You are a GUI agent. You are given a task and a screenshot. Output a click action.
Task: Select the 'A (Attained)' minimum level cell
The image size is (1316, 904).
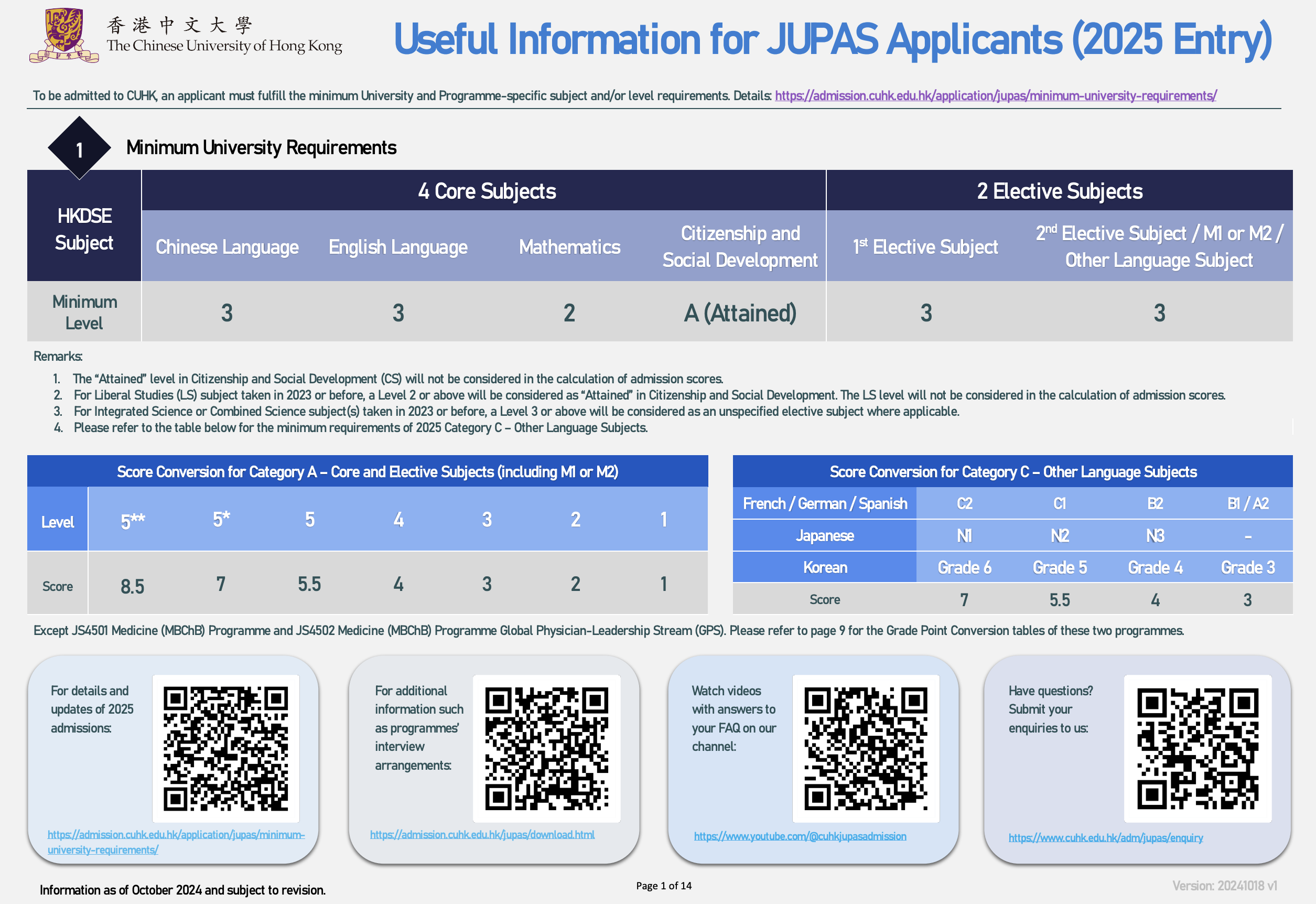pyautogui.click(x=740, y=313)
